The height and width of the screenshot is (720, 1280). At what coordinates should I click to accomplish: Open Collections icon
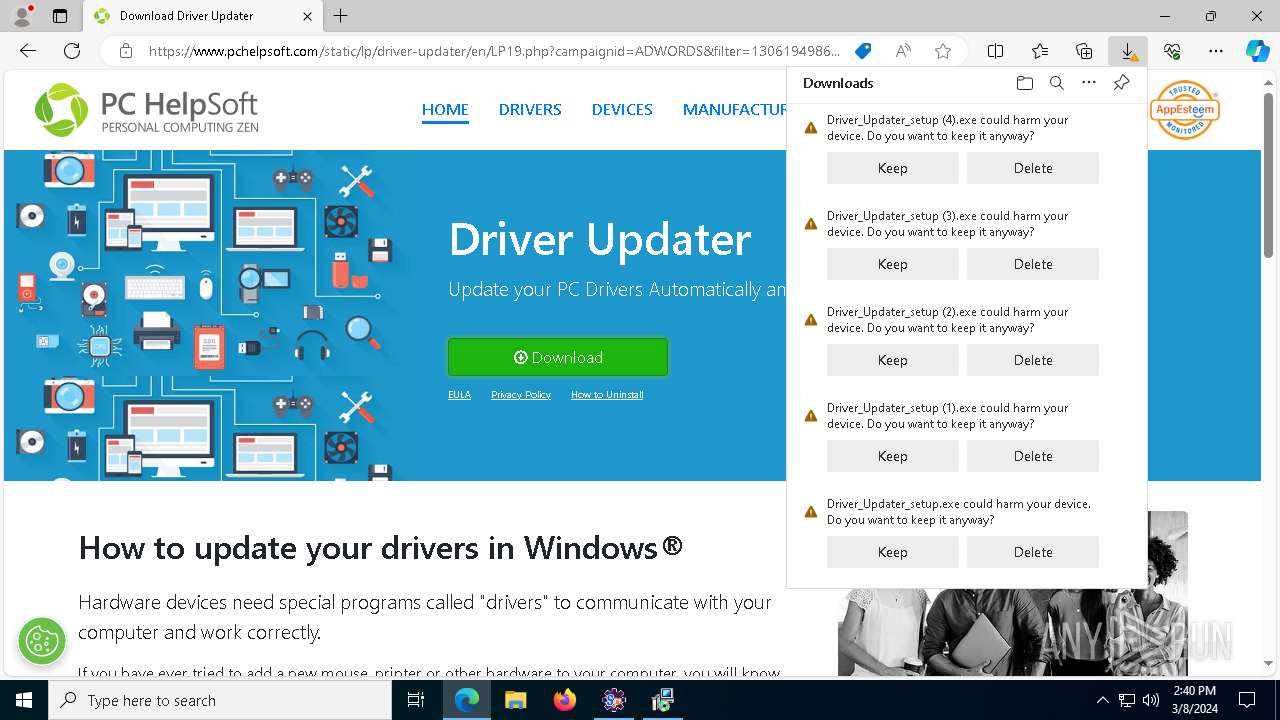1084,51
